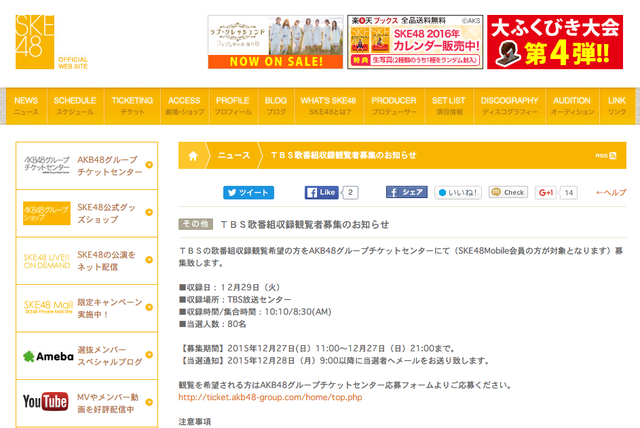The height and width of the screenshot is (428, 640).
Task: Open the SCHEDULE menu item
Action: tap(75, 106)
